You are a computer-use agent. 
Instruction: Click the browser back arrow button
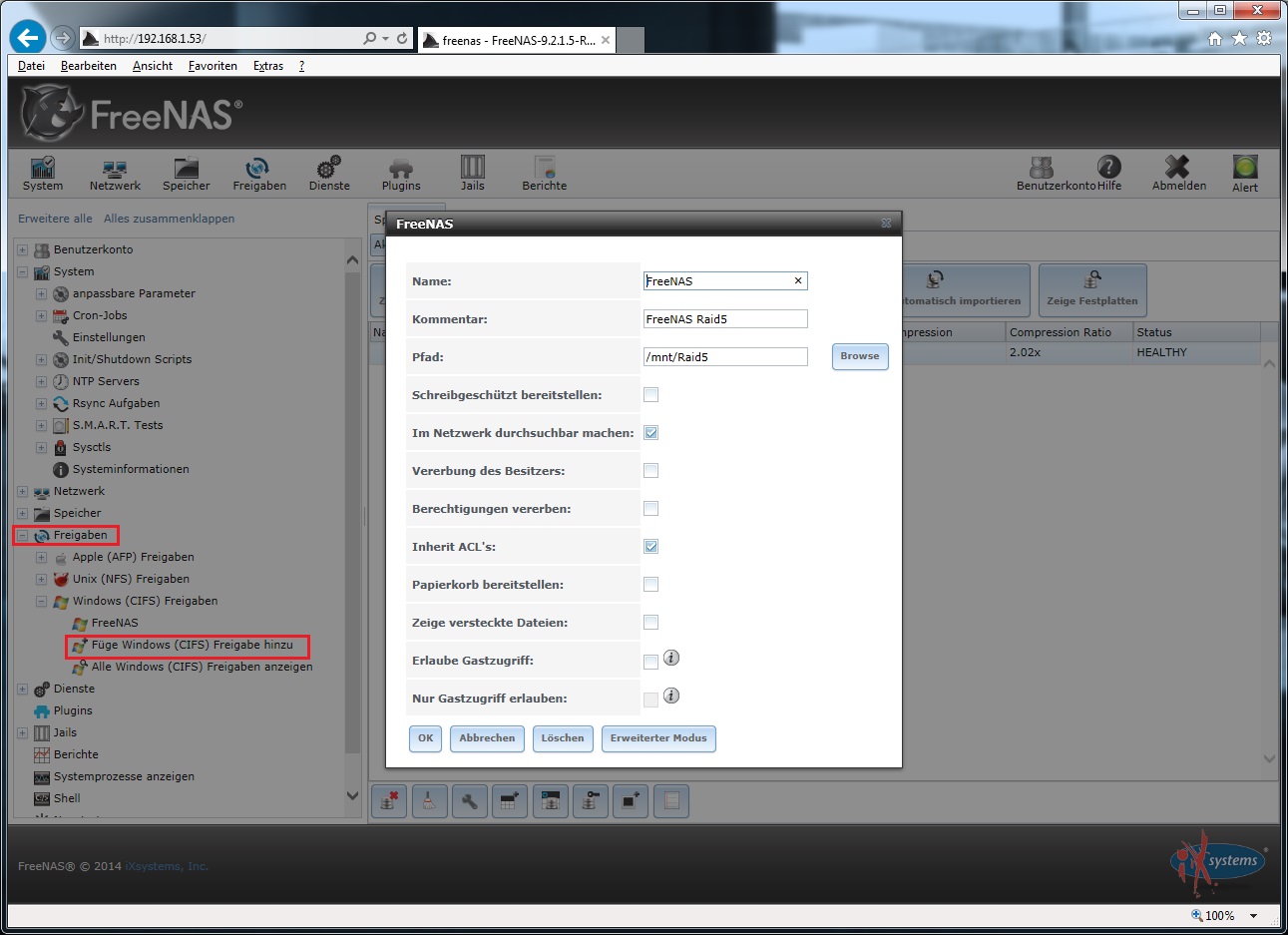click(x=28, y=38)
